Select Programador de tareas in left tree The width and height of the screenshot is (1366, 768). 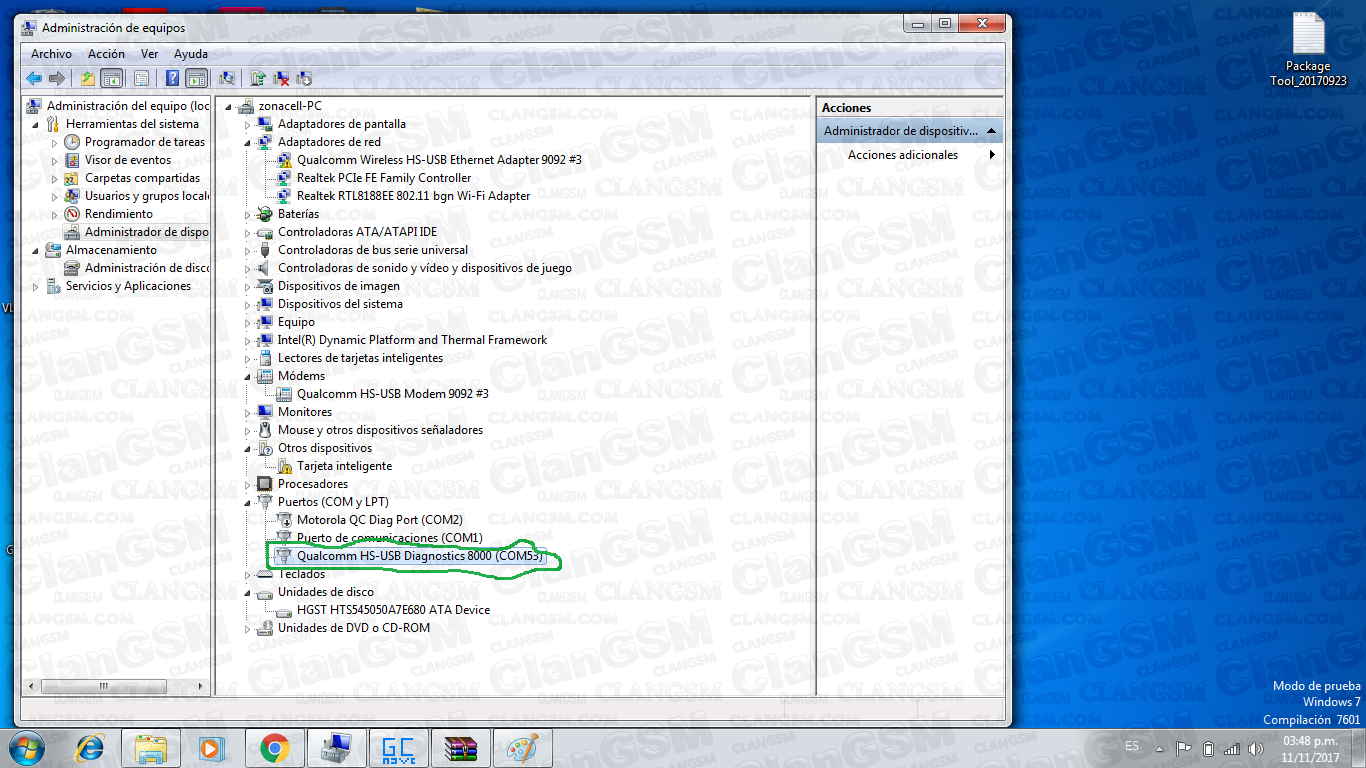pos(145,142)
